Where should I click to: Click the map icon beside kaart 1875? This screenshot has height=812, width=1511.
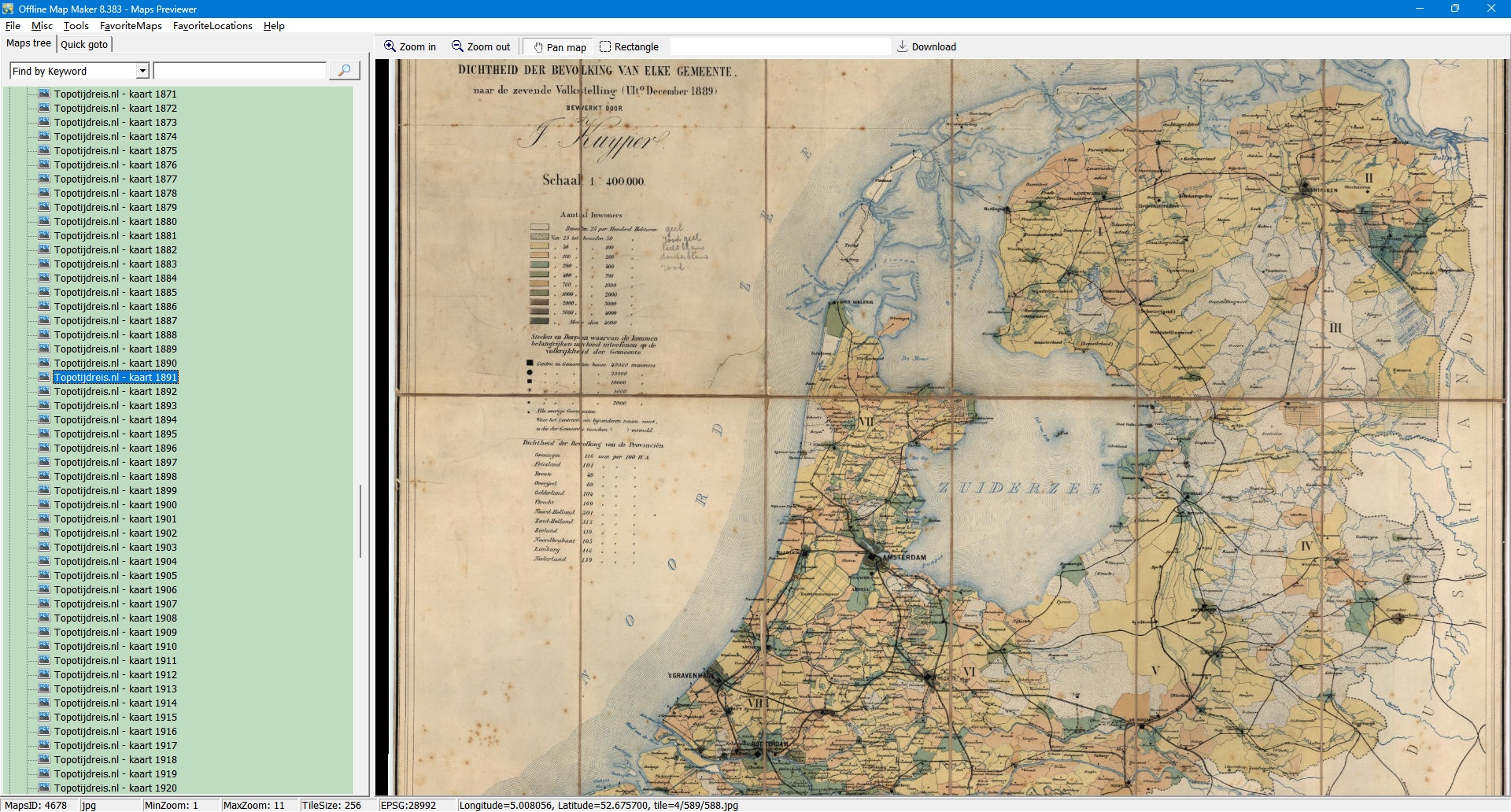pyautogui.click(x=44, y=150)
